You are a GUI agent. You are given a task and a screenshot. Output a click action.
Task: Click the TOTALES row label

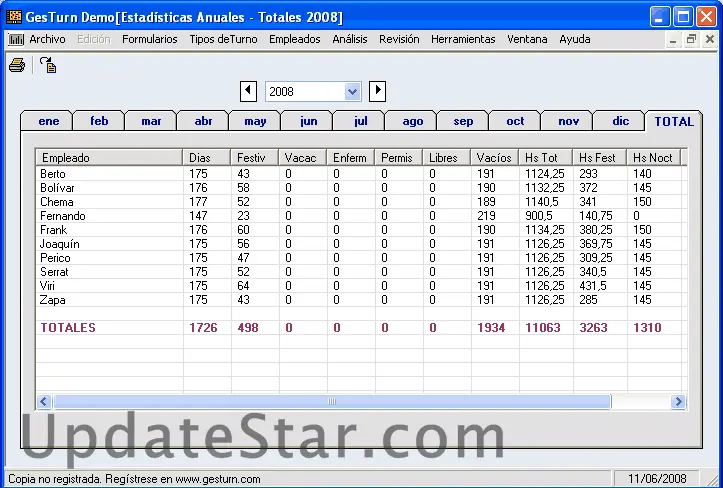68,327
